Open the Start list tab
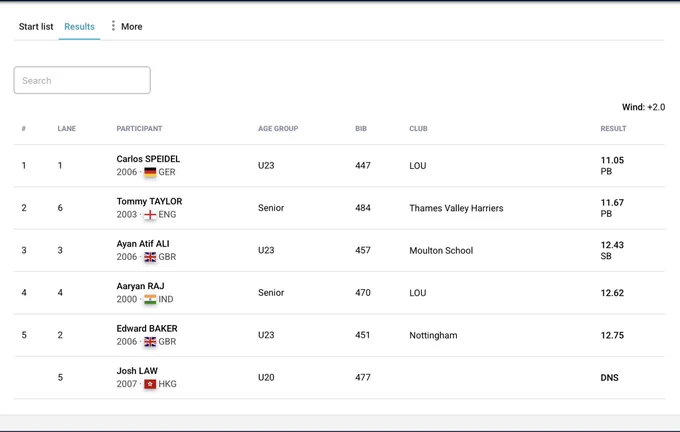The image size is (680, 432). [x=36, y=26]
